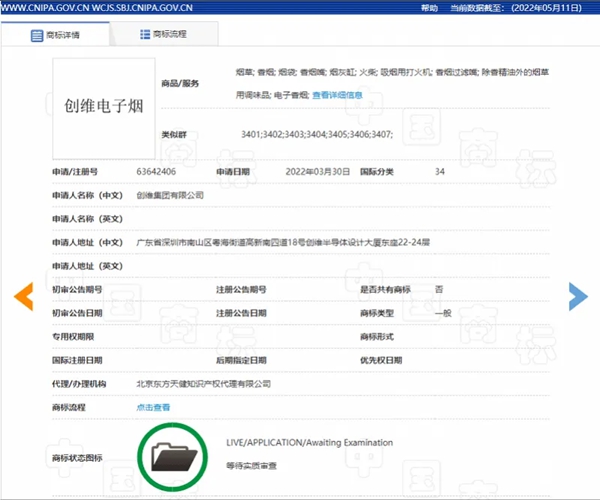
Task: Click the 等待实质审查 status text
Action: tap(251, 465)
